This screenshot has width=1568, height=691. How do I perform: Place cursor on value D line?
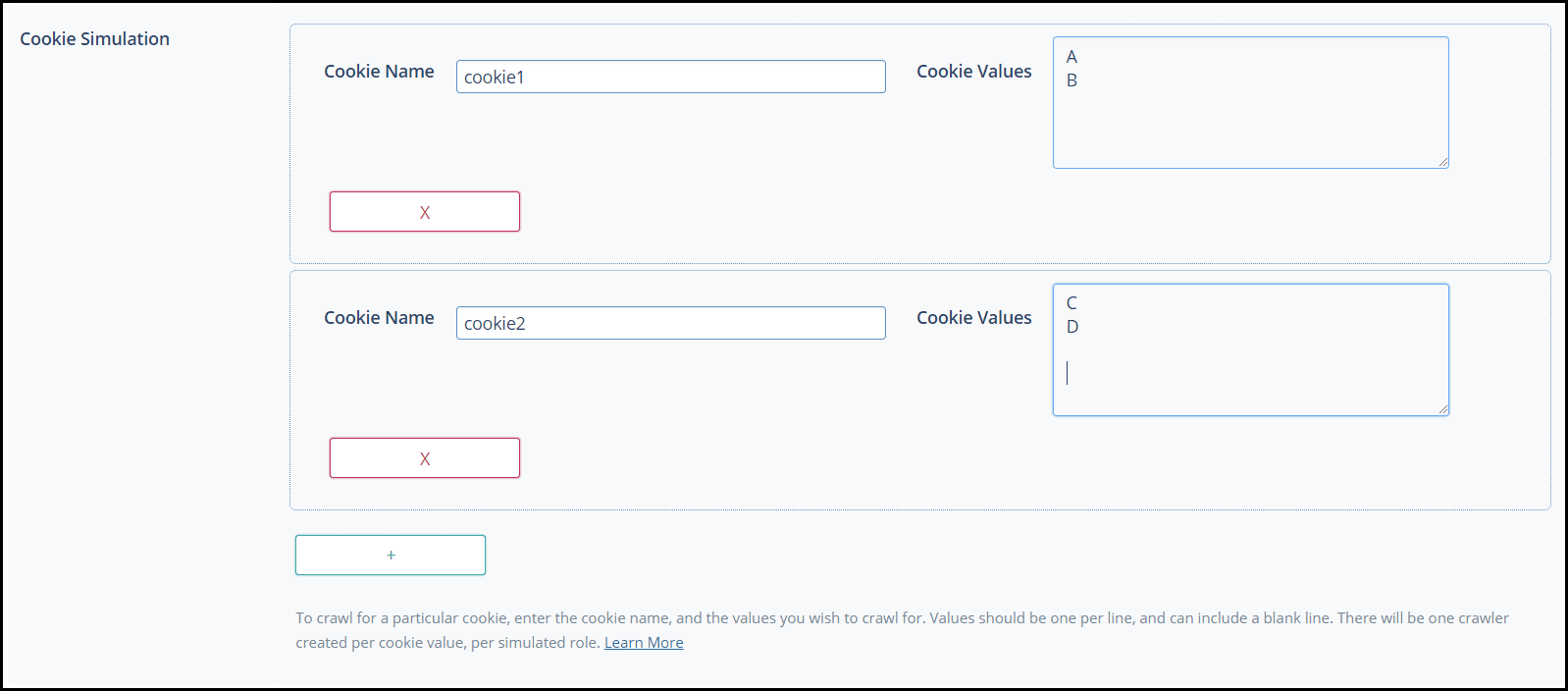[1072, 327]
